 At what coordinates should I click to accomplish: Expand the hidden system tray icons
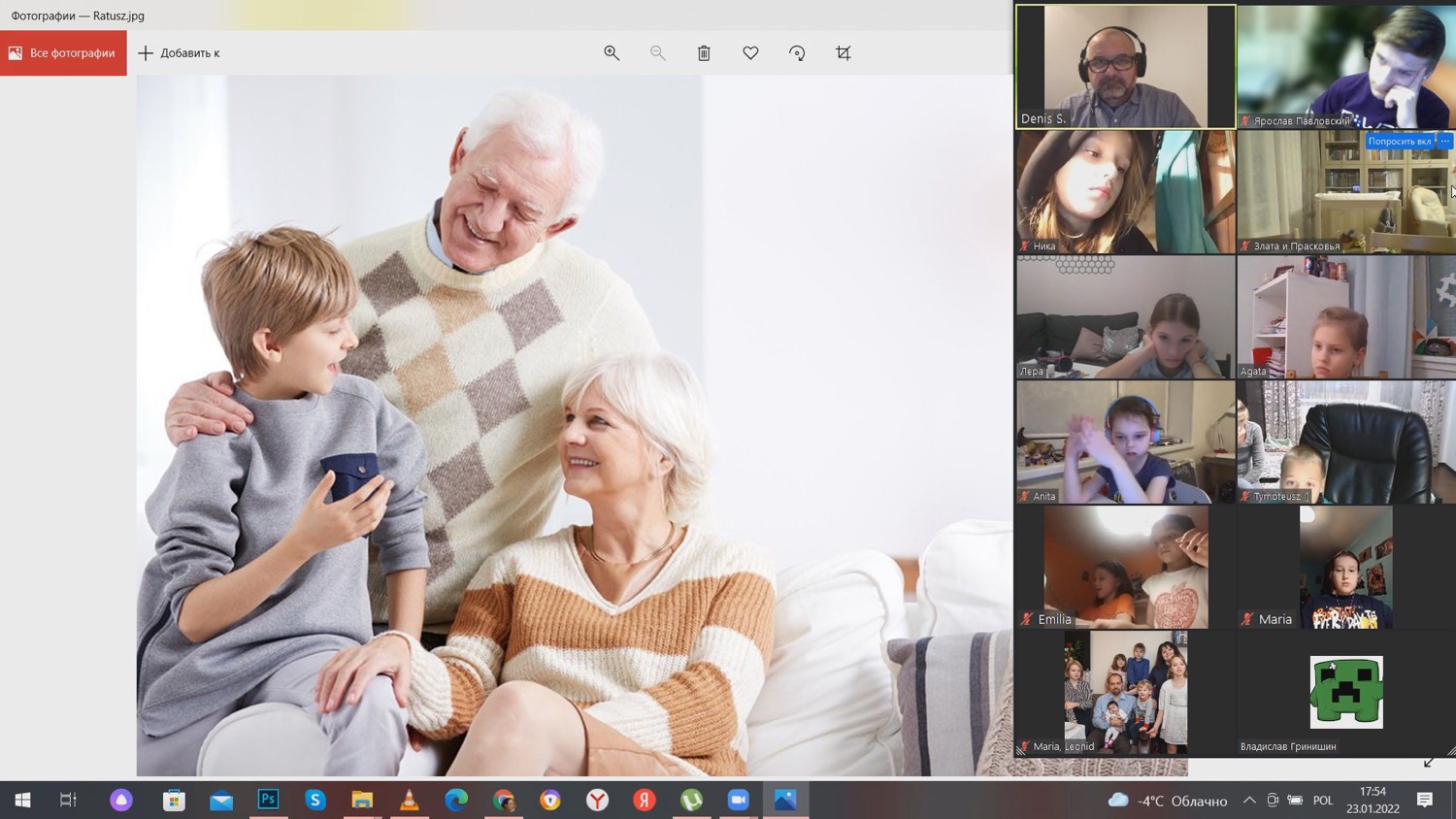(x=1249, y=801)
